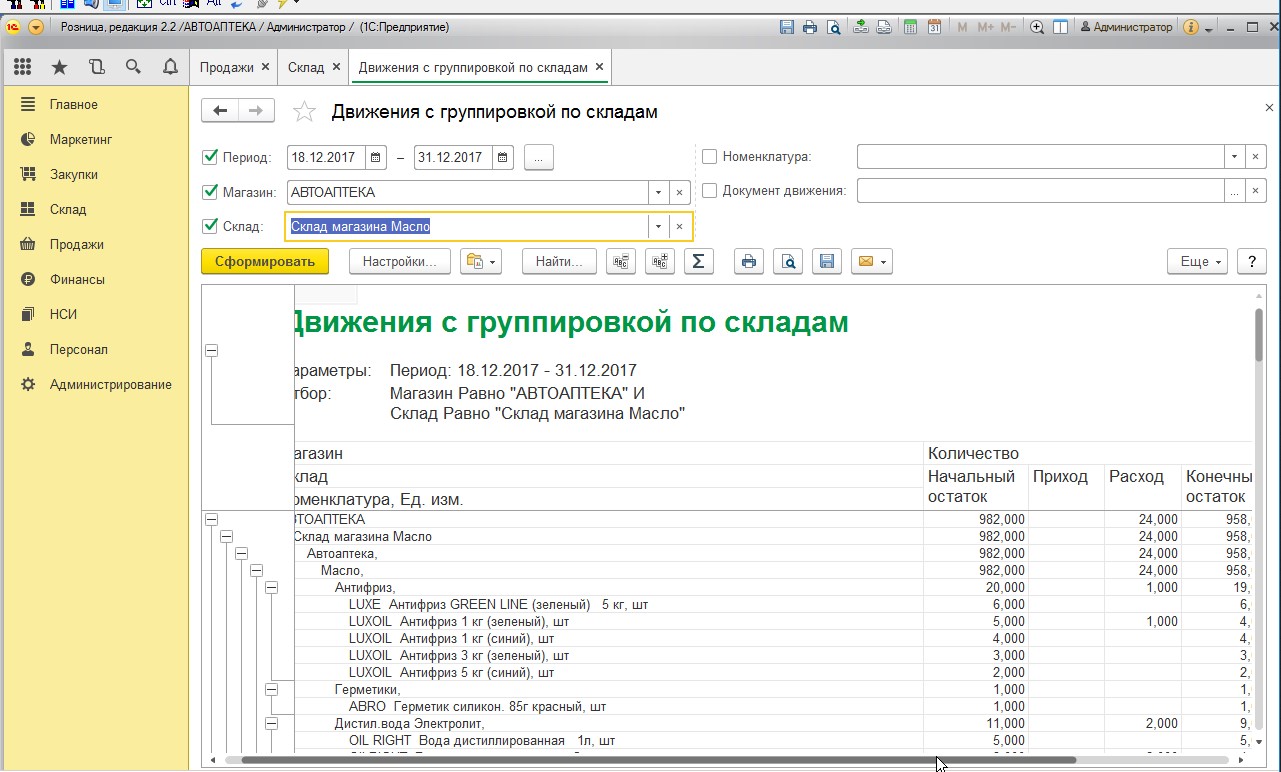Open calendar picker for start date
The width and height of the screenshot is (1281, 772).
click(x=376, y=158)
